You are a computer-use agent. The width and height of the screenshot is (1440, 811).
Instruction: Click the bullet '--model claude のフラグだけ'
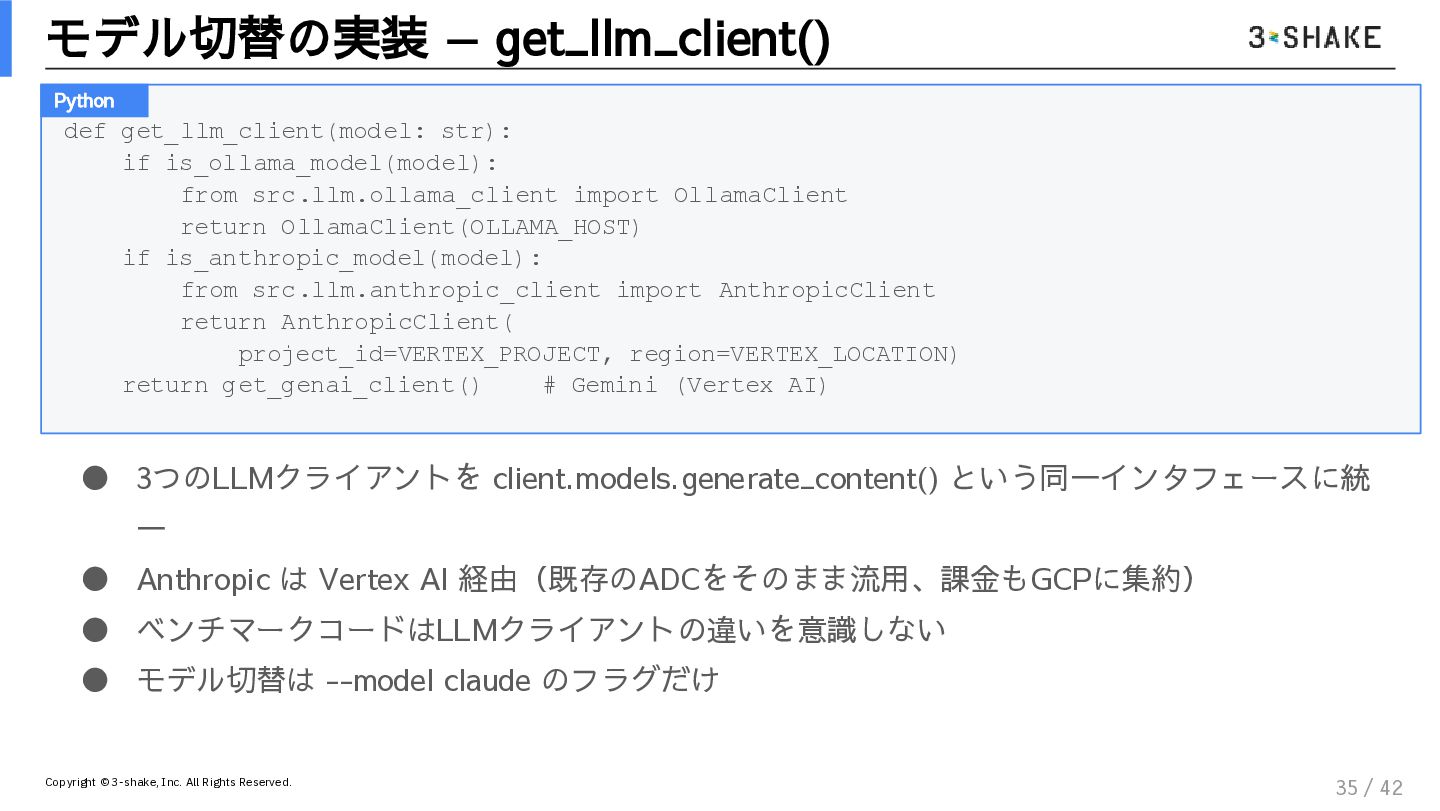428,680
